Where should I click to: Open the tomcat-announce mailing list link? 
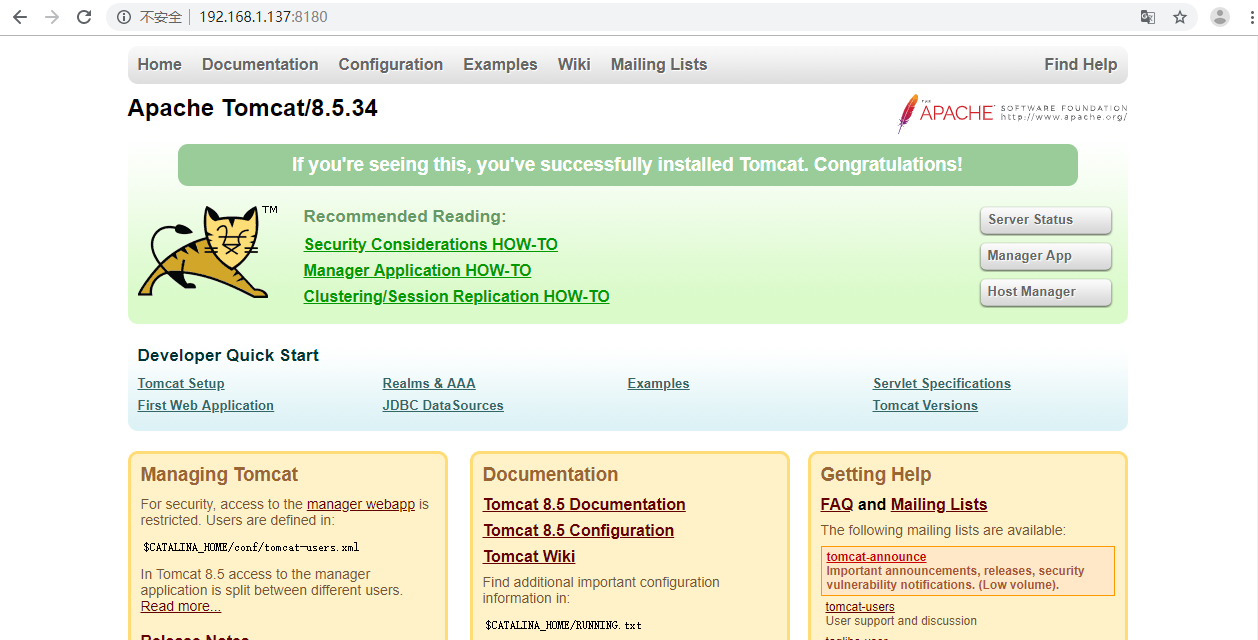(x=876, y=557)
